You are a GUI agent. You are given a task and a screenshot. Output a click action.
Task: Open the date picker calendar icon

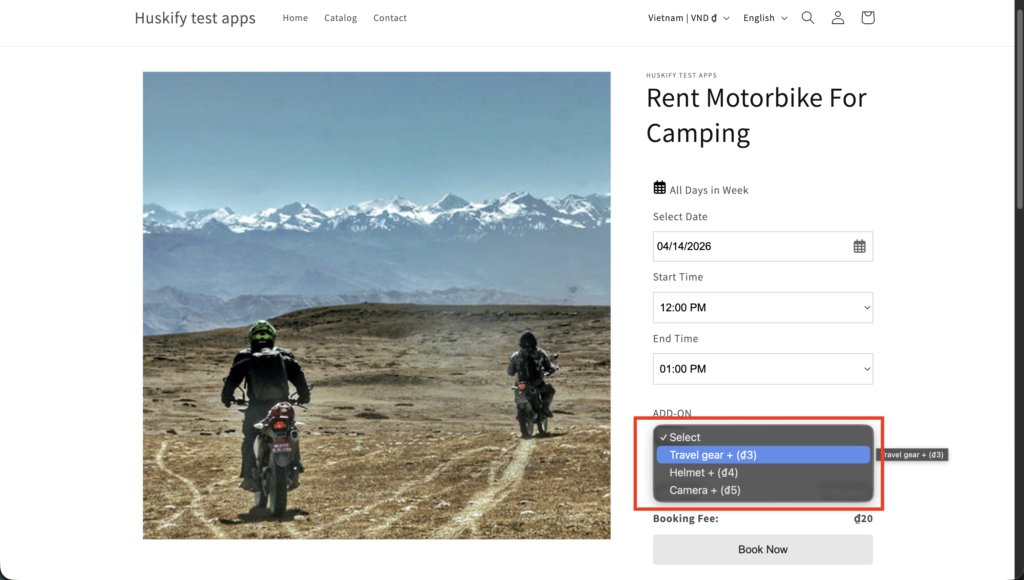(859, 246)
